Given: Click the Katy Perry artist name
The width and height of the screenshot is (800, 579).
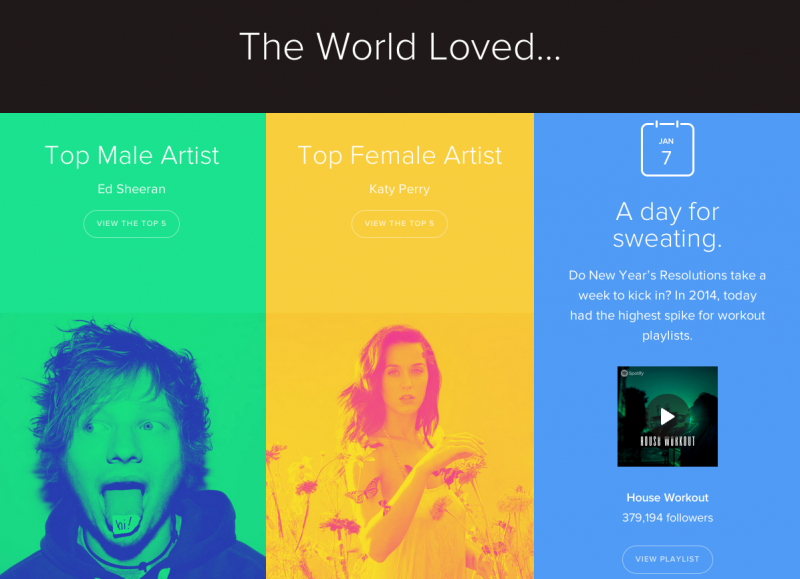Looking at the screenshot, I should (399, 189).
